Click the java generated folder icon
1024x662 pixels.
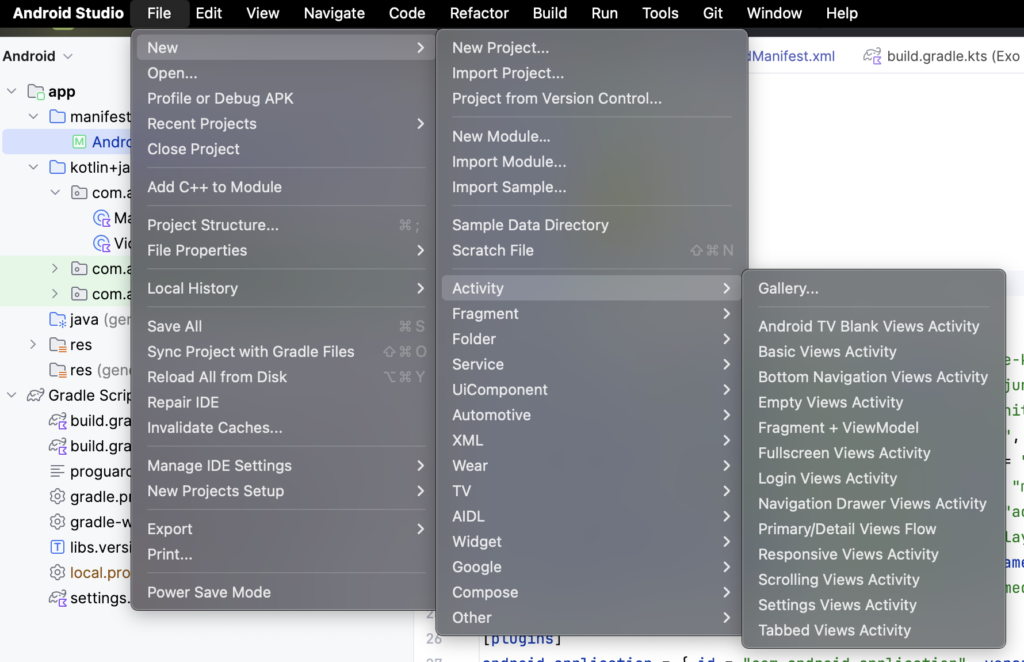point(57,319)
